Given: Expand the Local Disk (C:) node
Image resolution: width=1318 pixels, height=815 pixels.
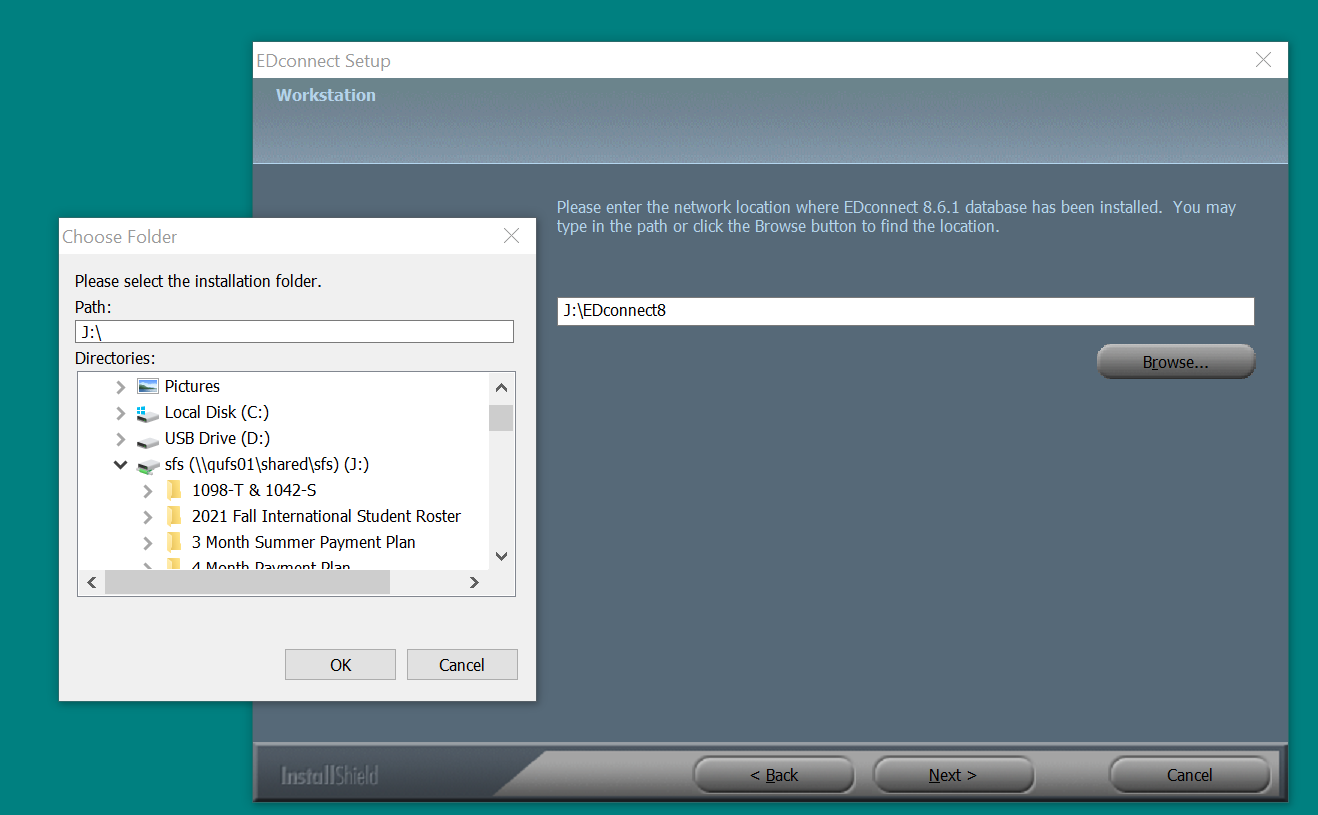Looking at the screenshot, I should 121,413.
